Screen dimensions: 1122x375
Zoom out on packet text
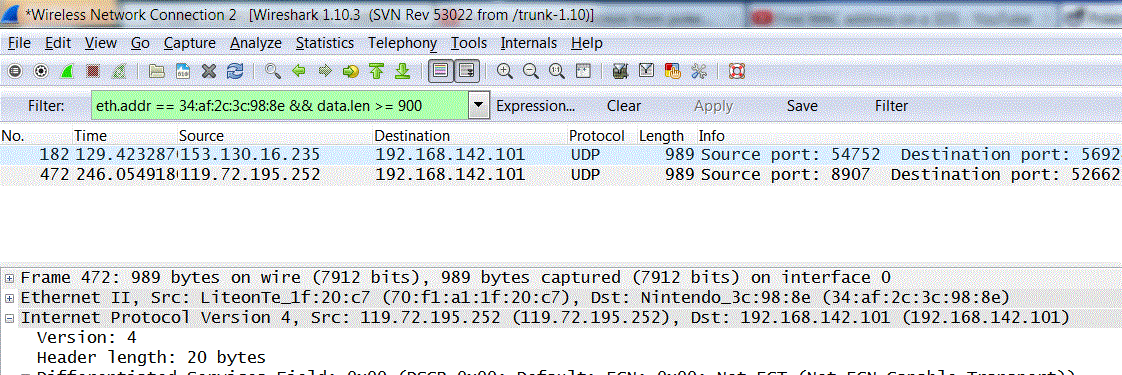coord(531,71)
